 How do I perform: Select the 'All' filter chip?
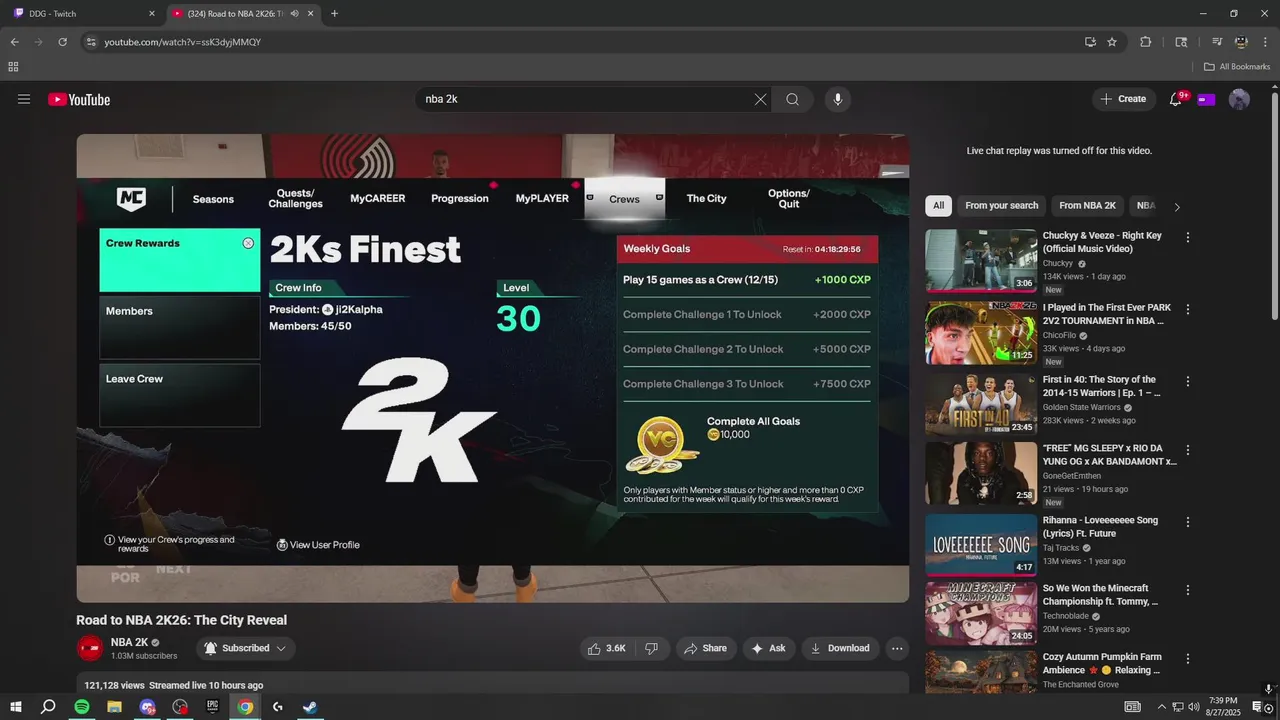point(938,205)
